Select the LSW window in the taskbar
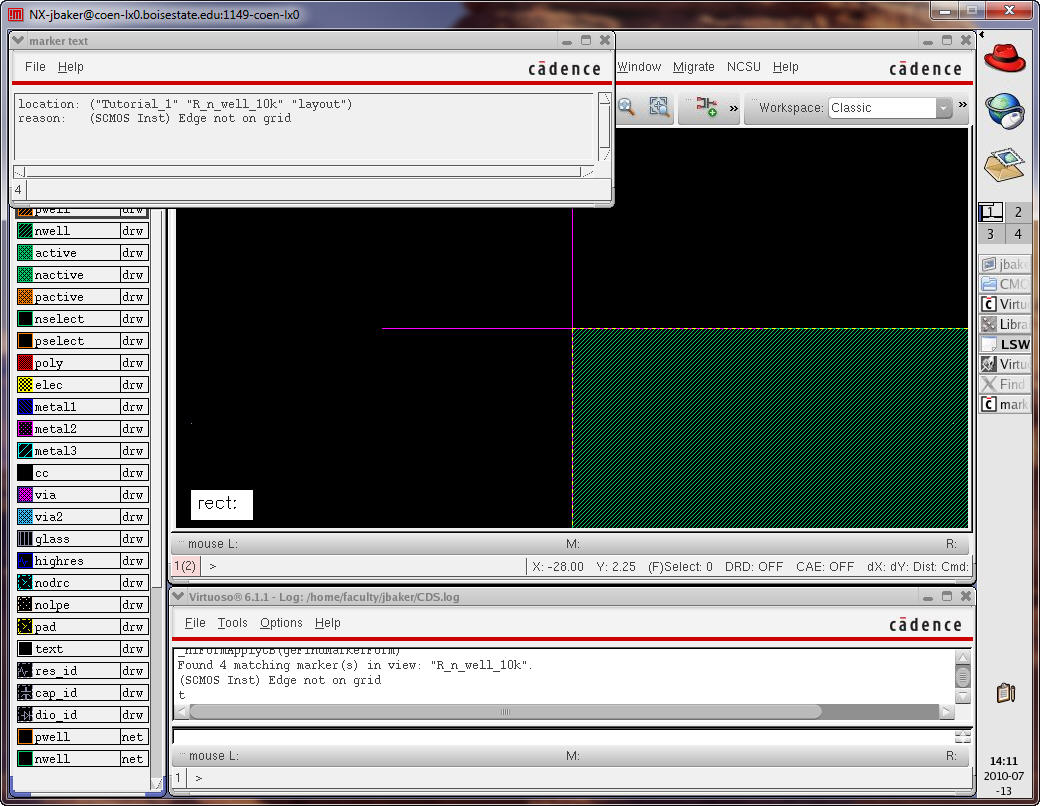Screen dimensions: 1040x806 point(1005,344)
